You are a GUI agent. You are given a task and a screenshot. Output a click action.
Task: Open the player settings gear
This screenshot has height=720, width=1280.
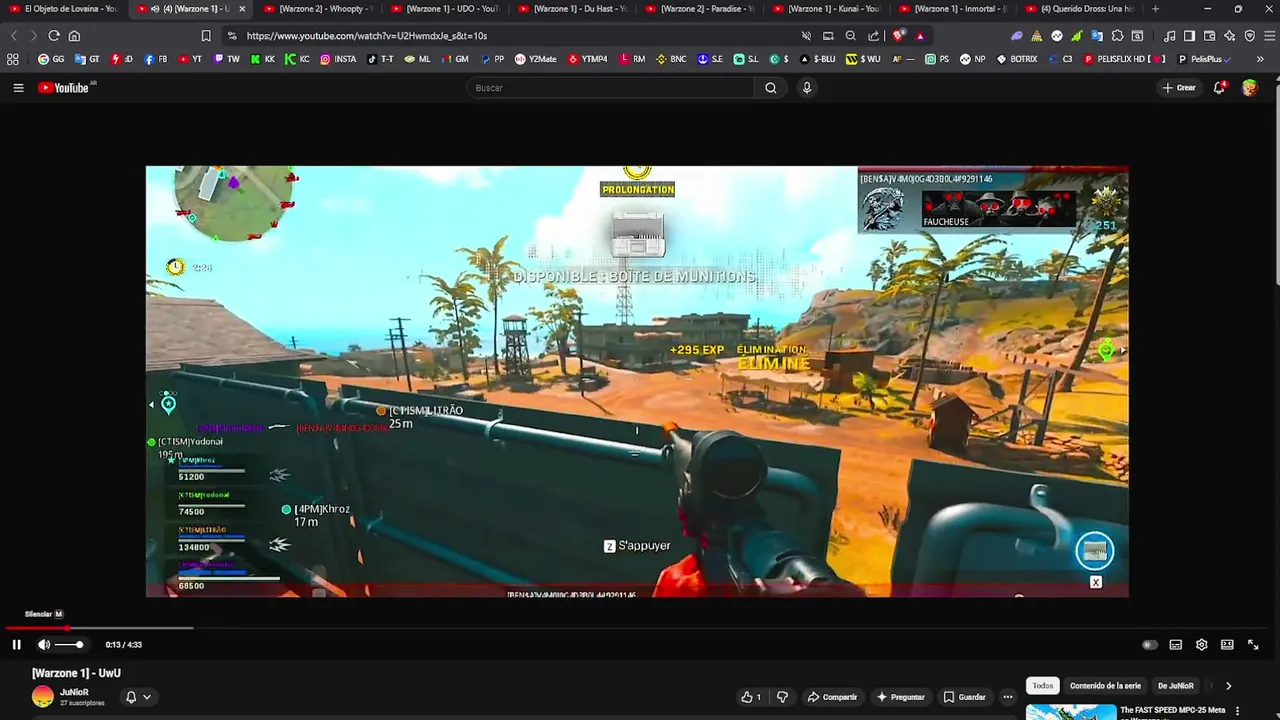click(x=1202, y=645)
